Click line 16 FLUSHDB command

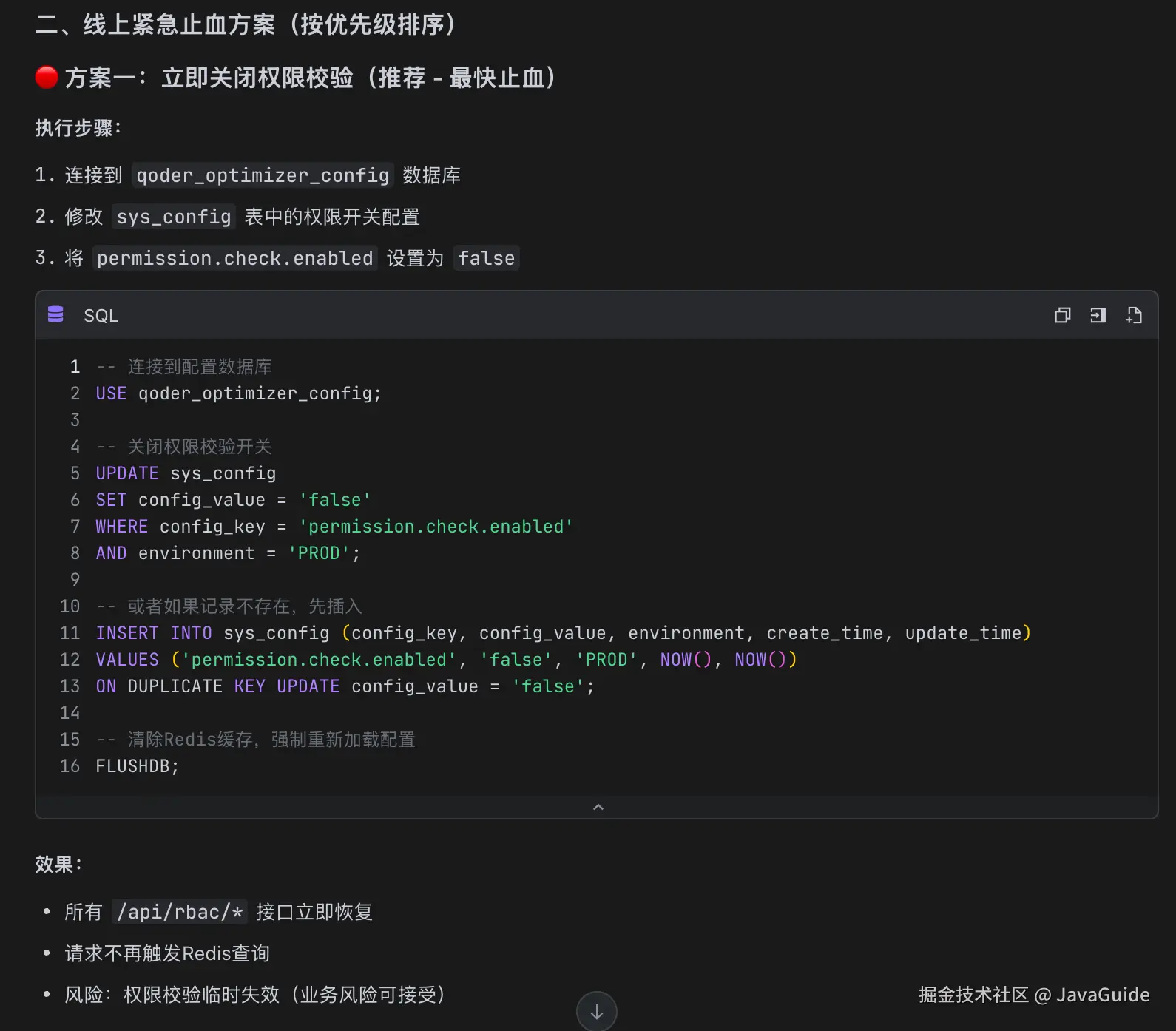[x=138, y=766]
